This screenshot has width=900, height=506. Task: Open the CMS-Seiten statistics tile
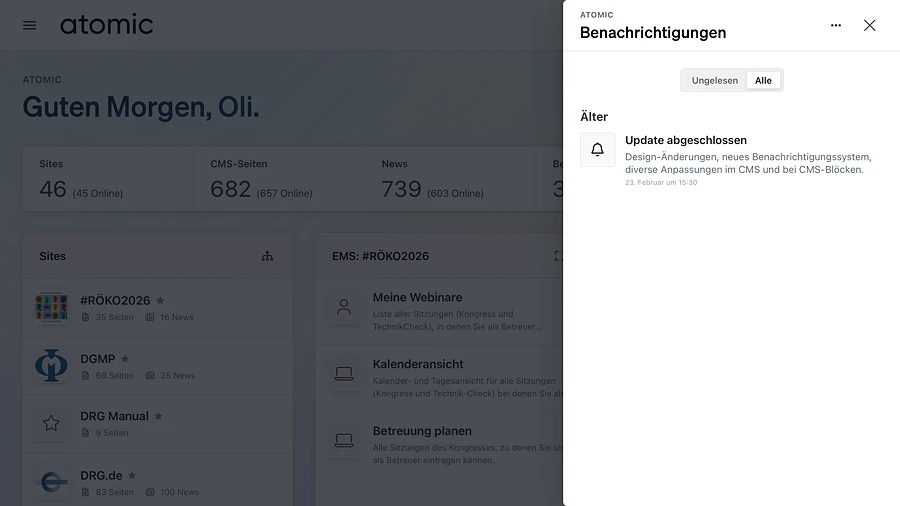pyautogui.click(x=279, y=178)
